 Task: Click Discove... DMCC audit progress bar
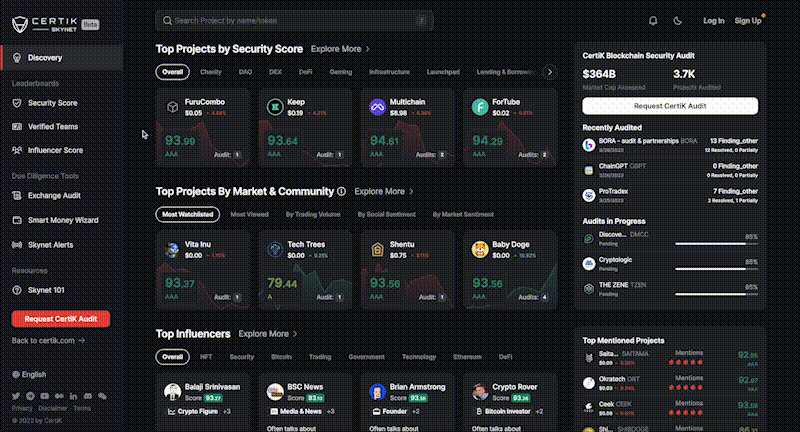point(716,244)
